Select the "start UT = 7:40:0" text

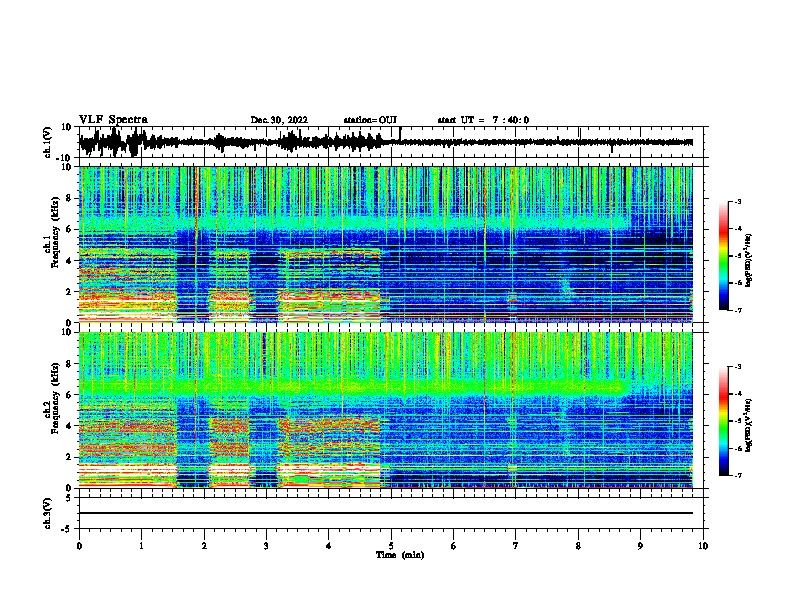pyautogui.click(x=483, y=120)
